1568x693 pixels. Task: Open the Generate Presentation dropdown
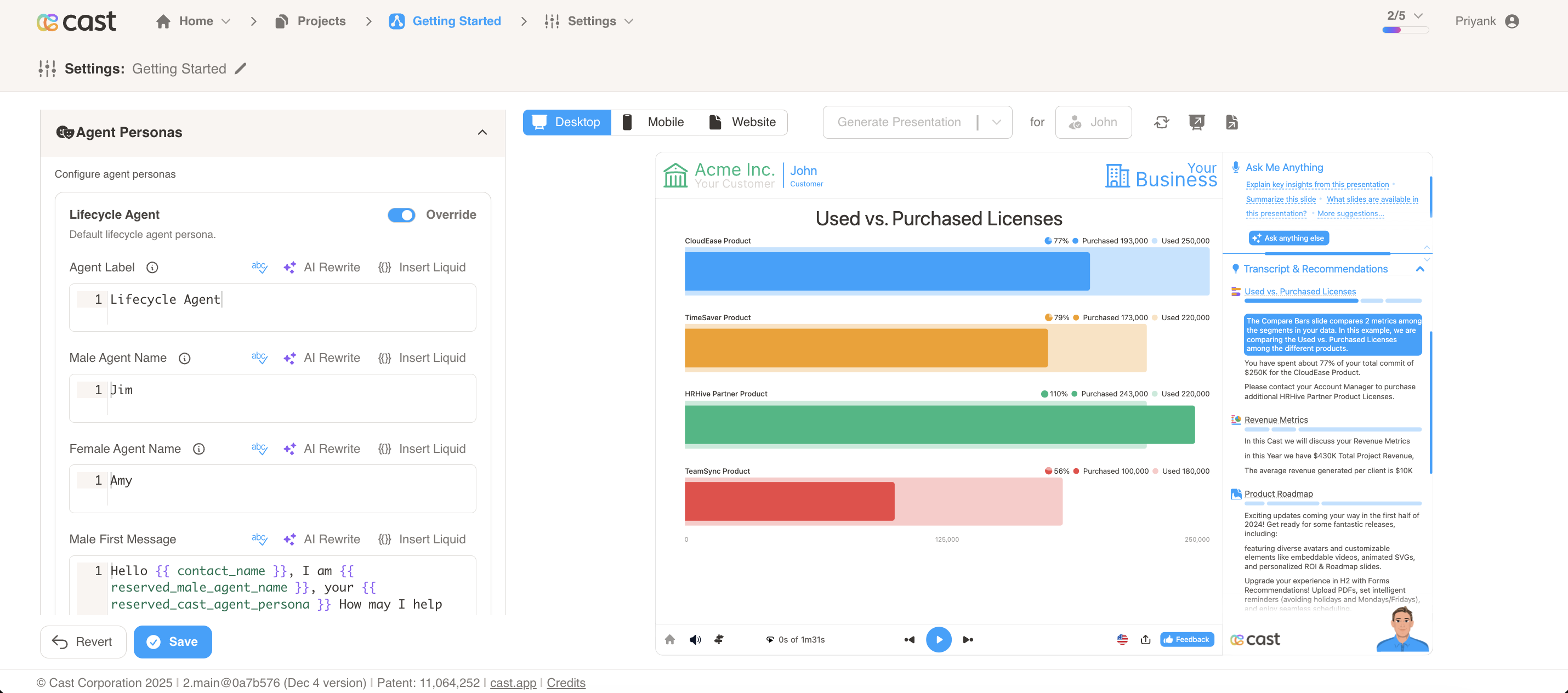996,122
